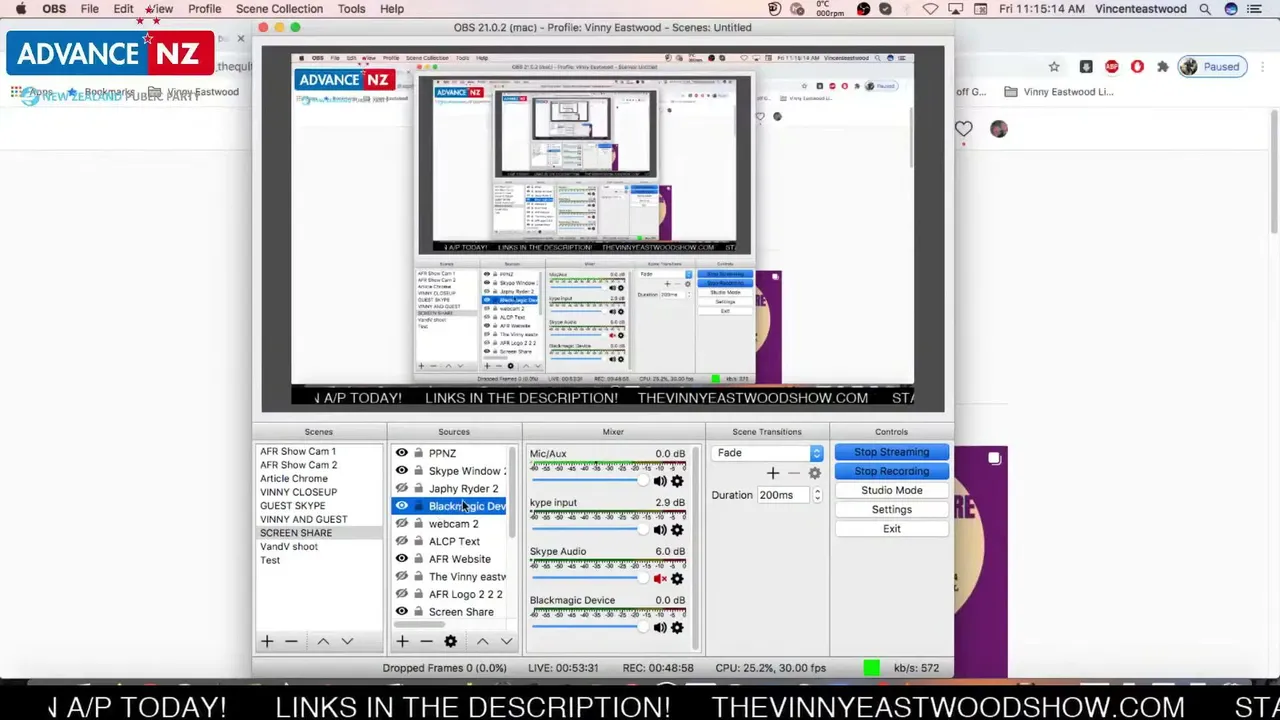The image size is (1280, 720).
Task: Click the Mic/Aux volume slider
Action: (x=590, y=481)
